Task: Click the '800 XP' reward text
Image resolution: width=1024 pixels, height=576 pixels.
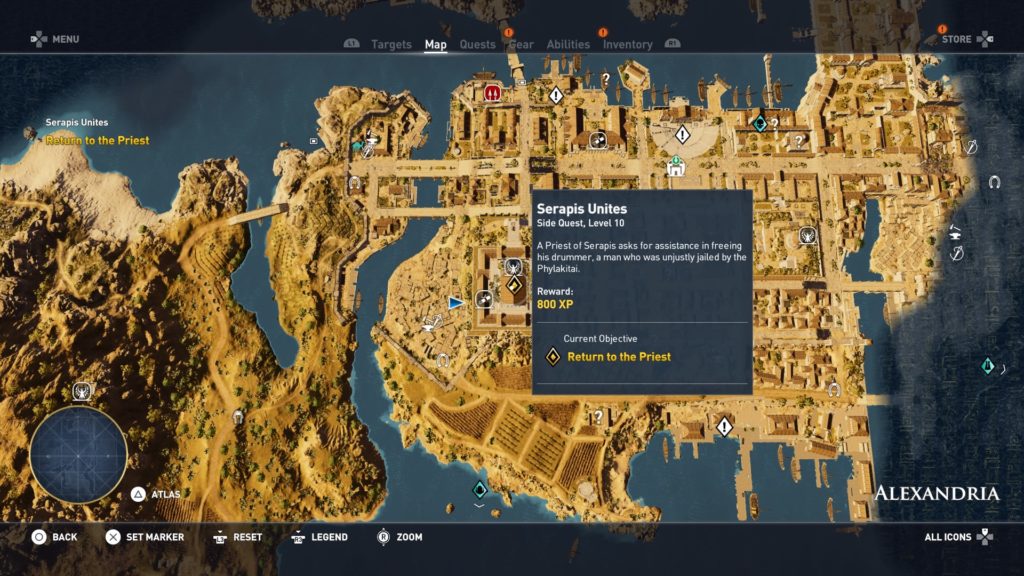Action: point(555,304)
